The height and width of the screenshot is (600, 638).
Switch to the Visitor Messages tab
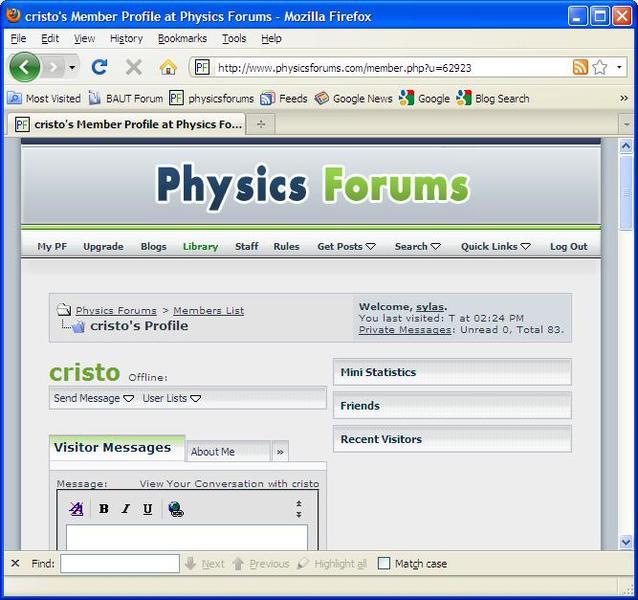[117, 448]
